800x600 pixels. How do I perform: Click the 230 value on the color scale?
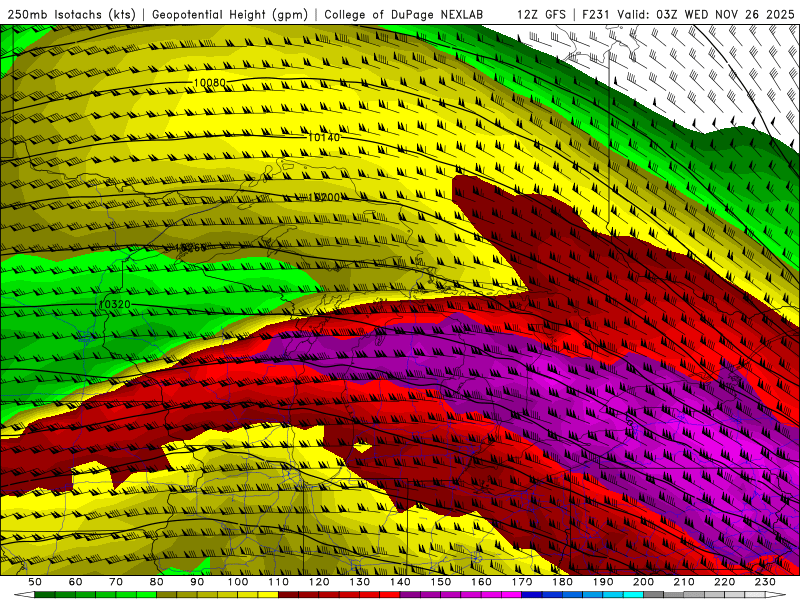tap(765, 582)
